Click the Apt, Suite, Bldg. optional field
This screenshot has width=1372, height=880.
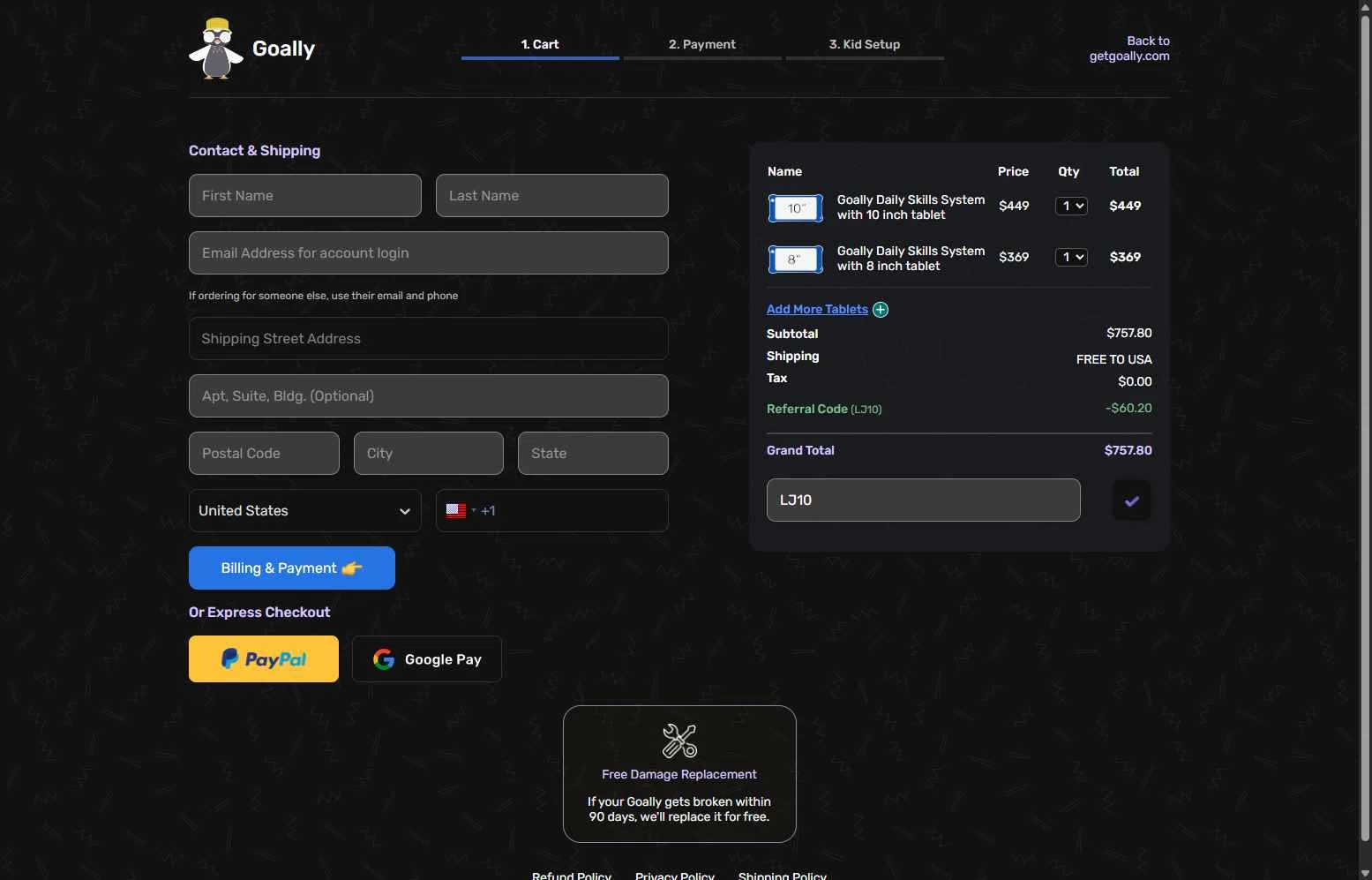pyautogui.click(x=429, y=396)
